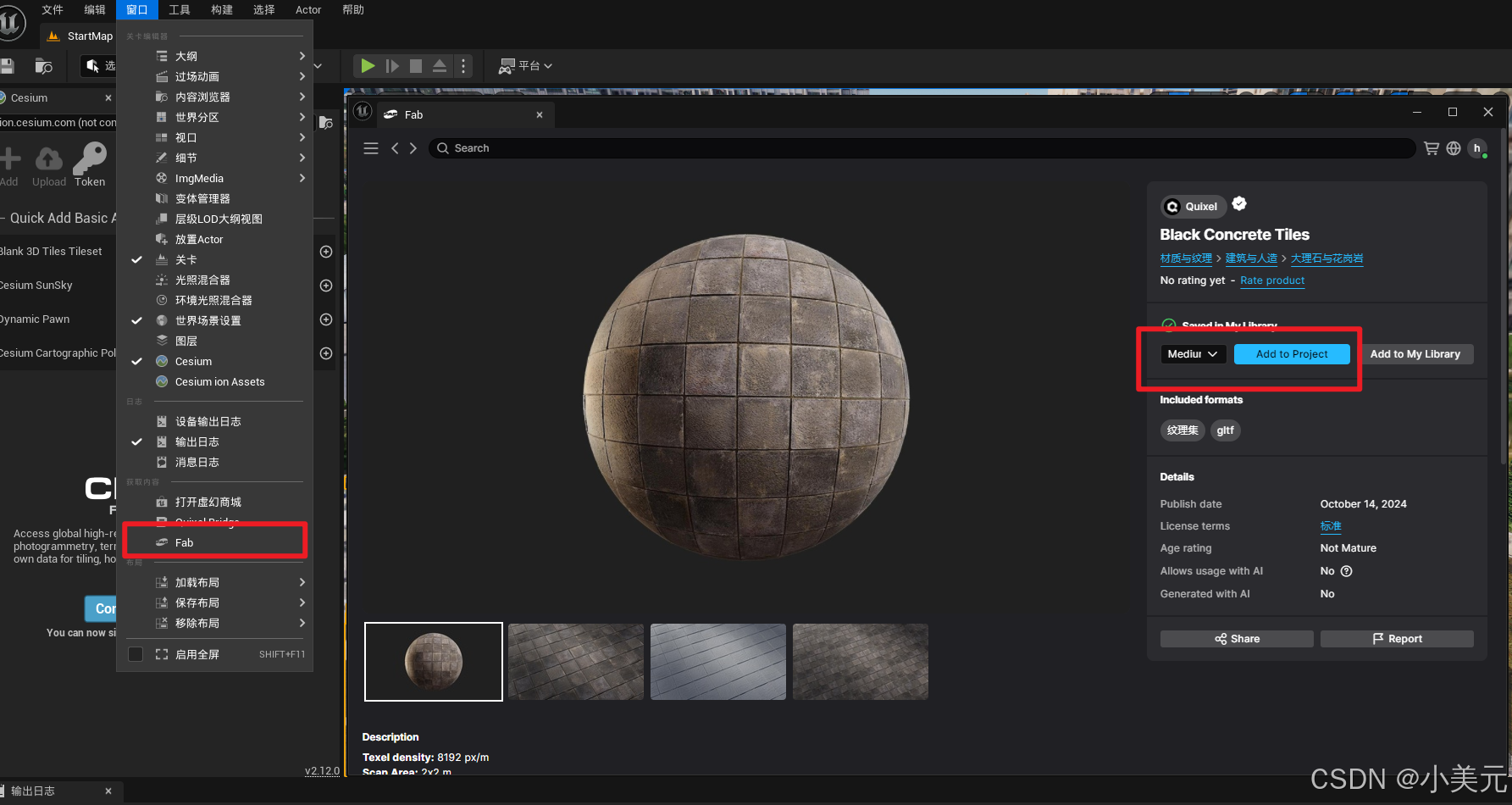1512x805 pixels.
Task: Click the AI usage help question icon
Action: [1347, 571]
